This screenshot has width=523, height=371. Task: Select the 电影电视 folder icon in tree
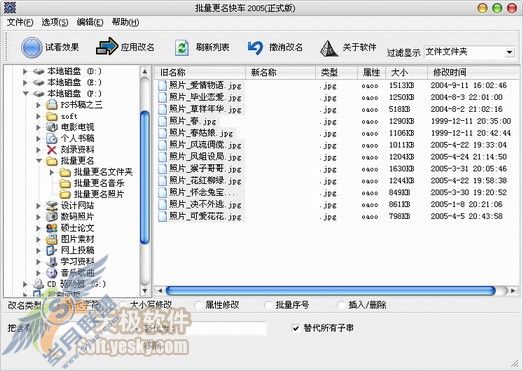tap(52, 127)
